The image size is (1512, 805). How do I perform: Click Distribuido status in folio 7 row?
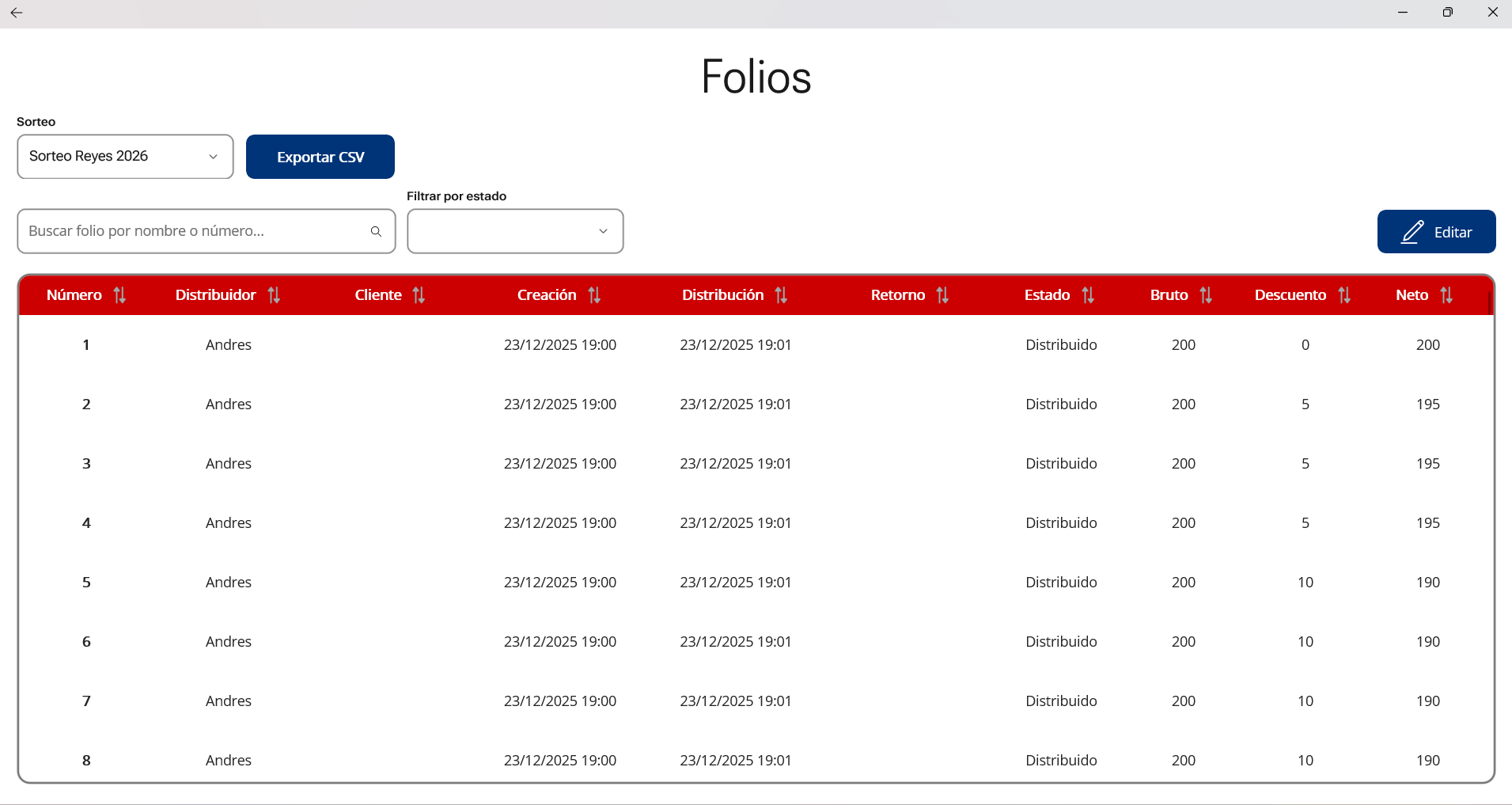(1061, 701)
